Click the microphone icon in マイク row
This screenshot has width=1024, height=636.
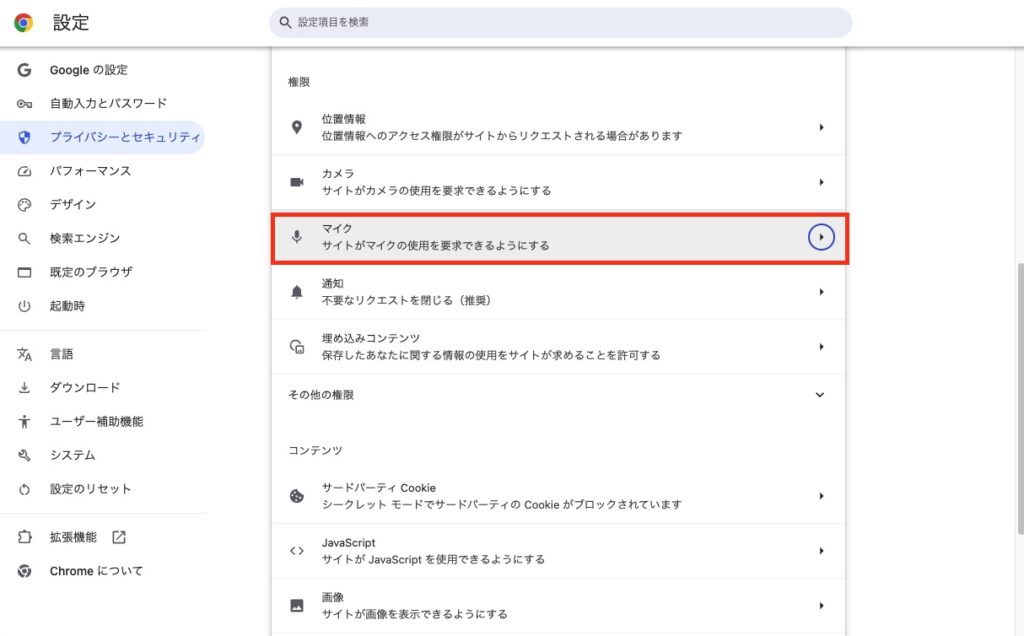click(296, 237)
